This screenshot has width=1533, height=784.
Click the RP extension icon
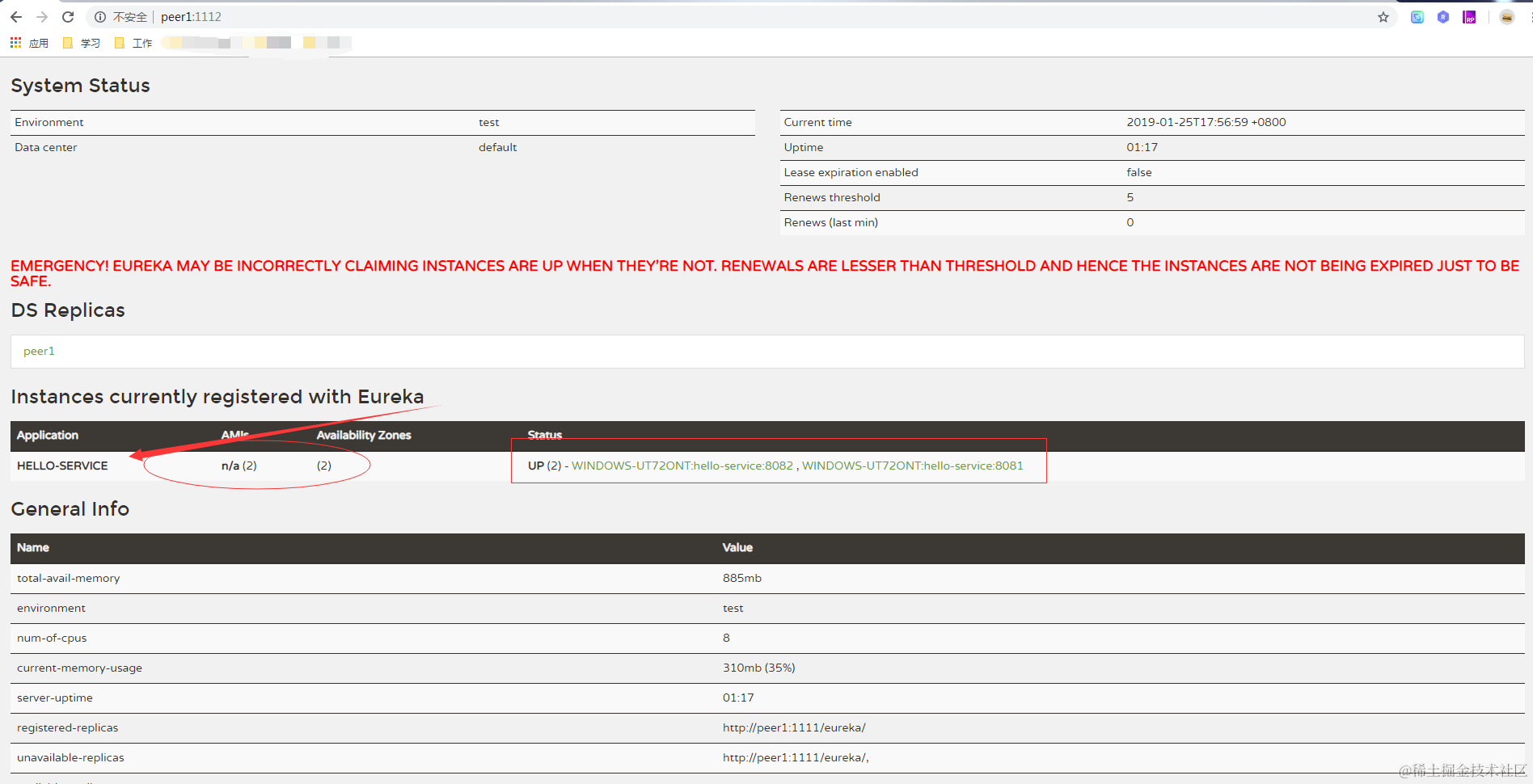point(1469,17)
